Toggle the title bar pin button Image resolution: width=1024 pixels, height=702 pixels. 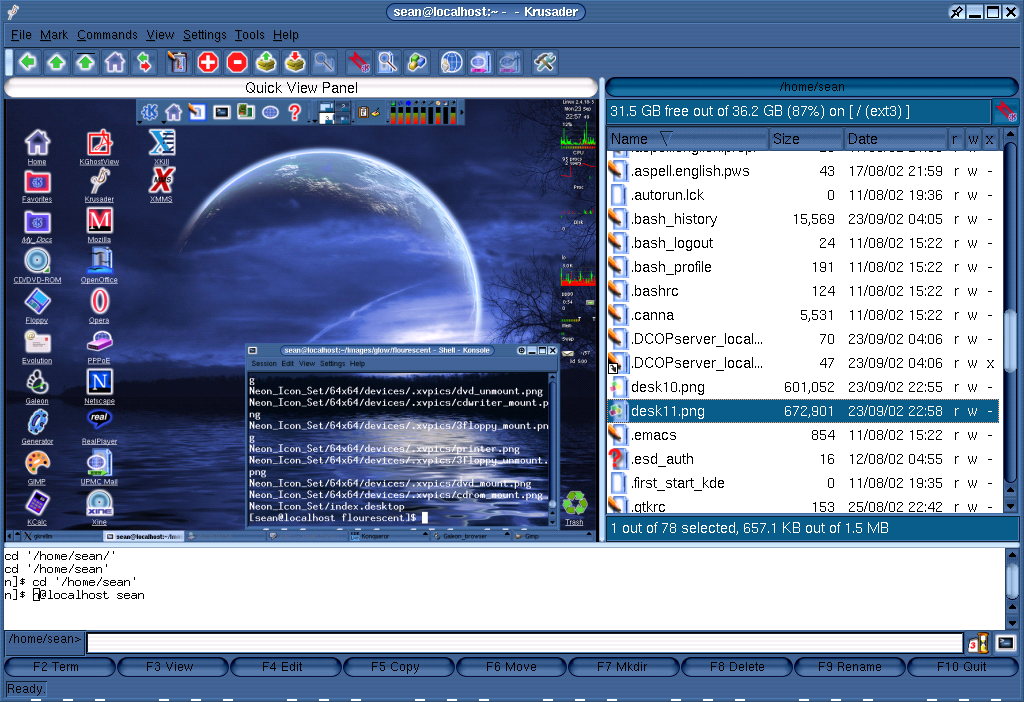click(957, 12)
